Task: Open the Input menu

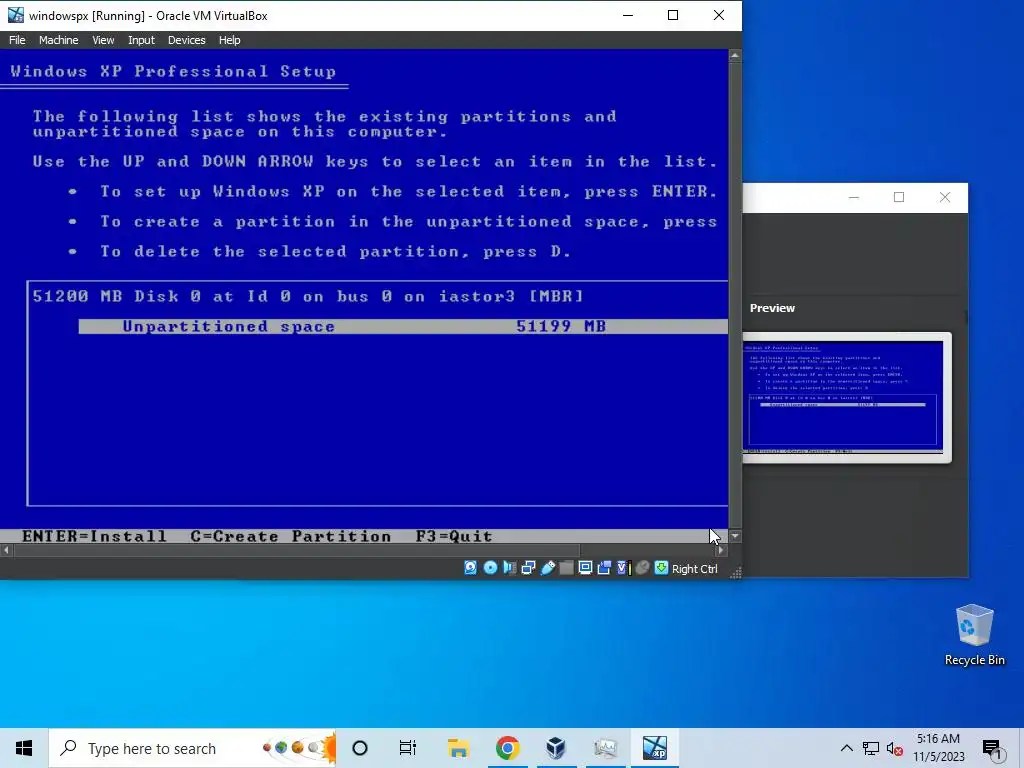Action: tap(141, 40)
